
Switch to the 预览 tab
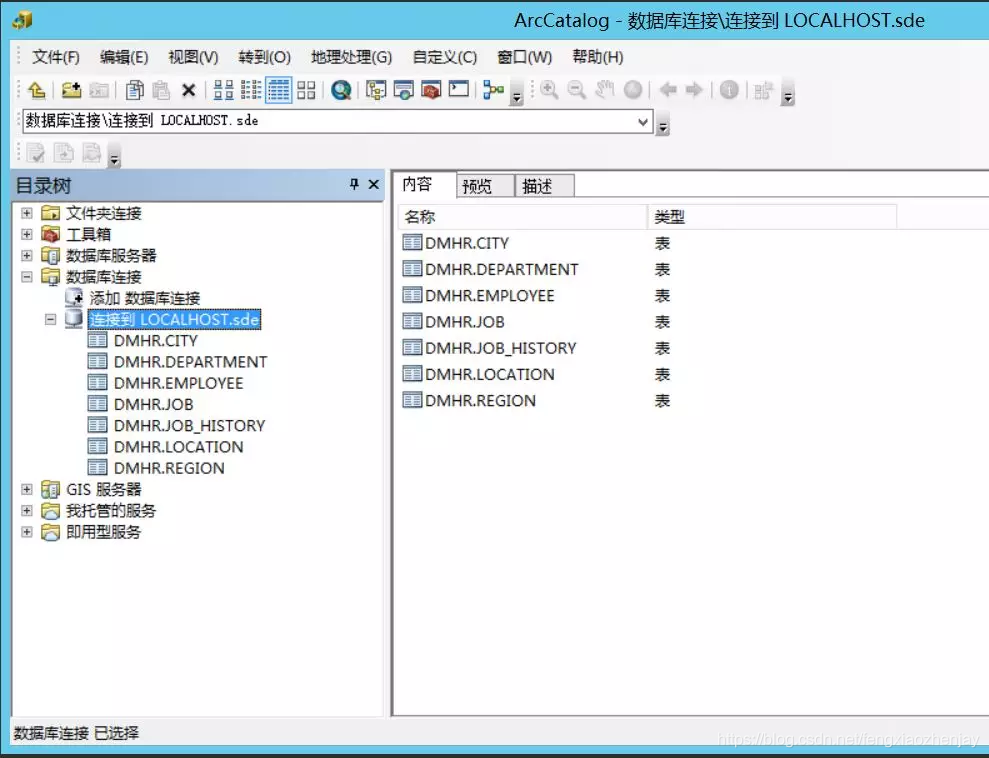click(x=484, y=186)
